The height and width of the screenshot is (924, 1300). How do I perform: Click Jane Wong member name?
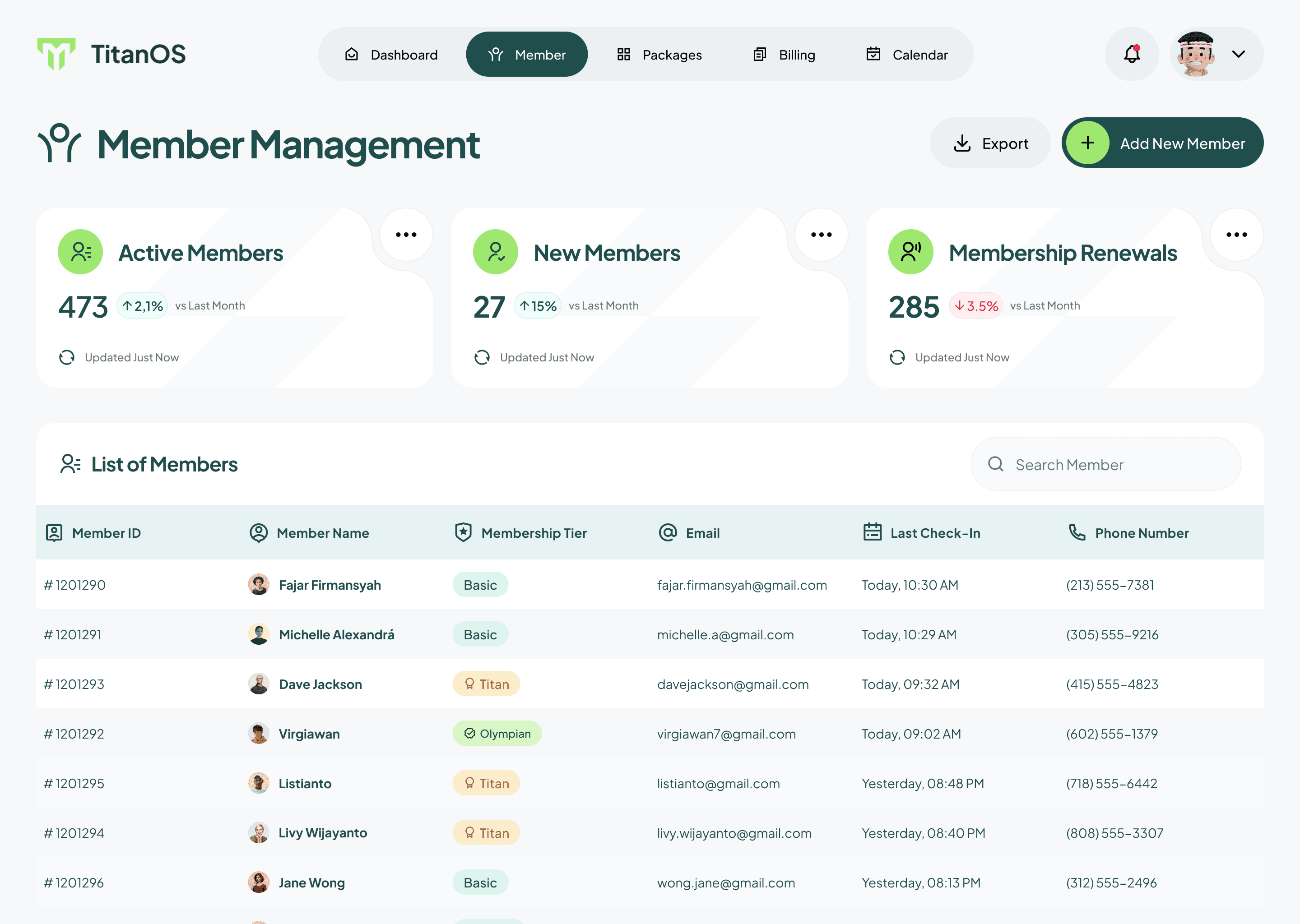coord(311,882)
